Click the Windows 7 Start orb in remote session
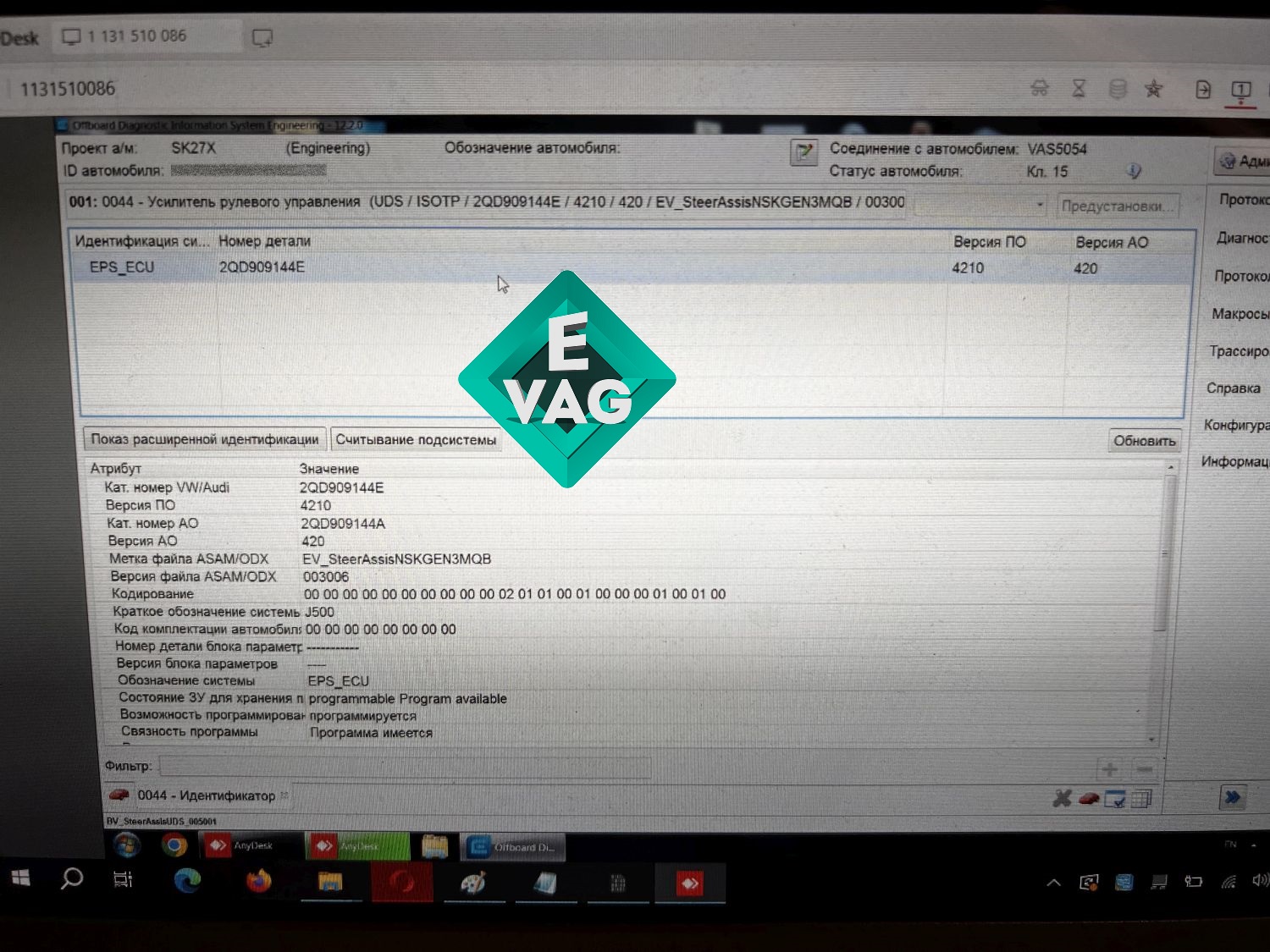 127,845
